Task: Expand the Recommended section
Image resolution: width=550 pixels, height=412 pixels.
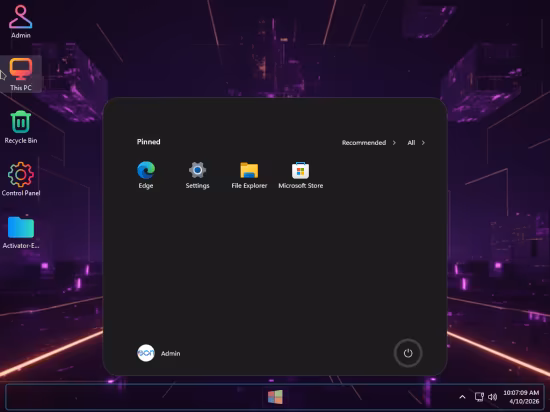Action: coord(369,143)
